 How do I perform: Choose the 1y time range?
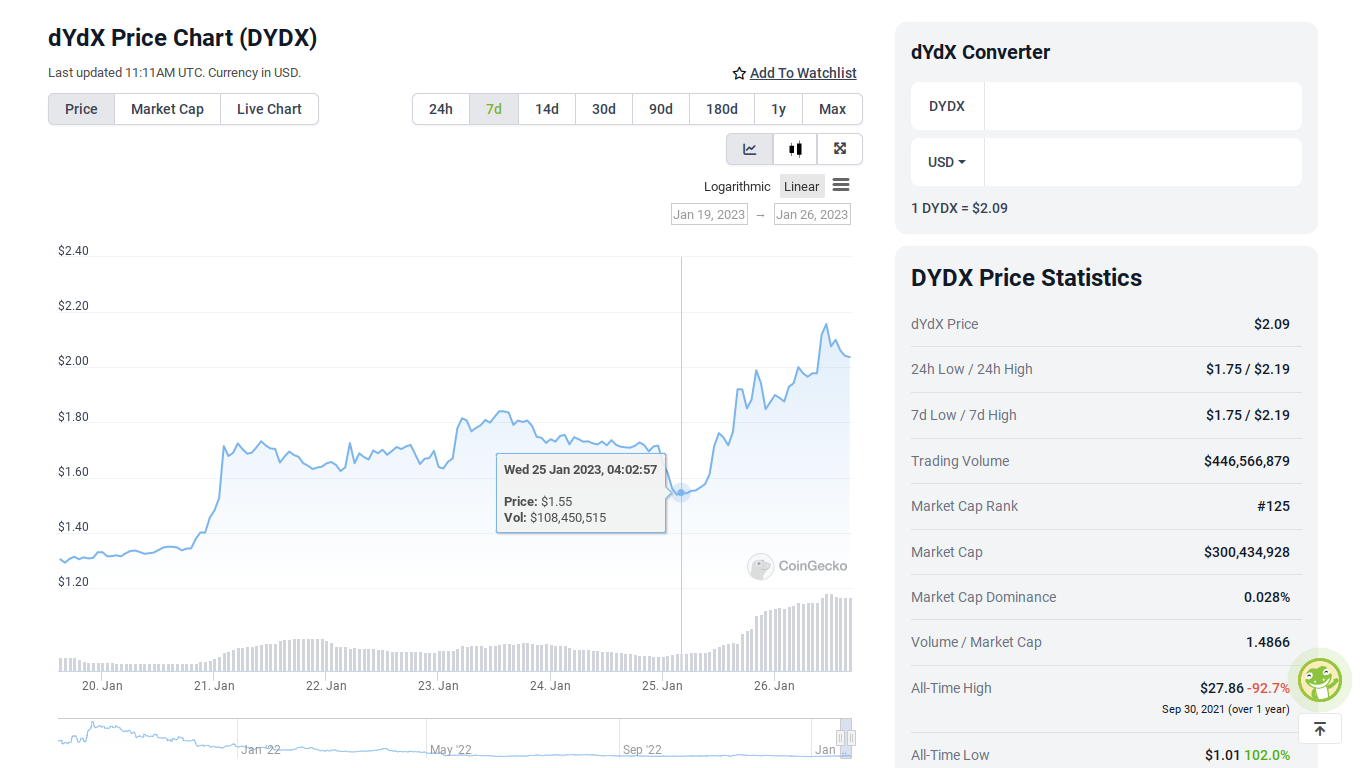pyautogui.click(x=778, y=109)
